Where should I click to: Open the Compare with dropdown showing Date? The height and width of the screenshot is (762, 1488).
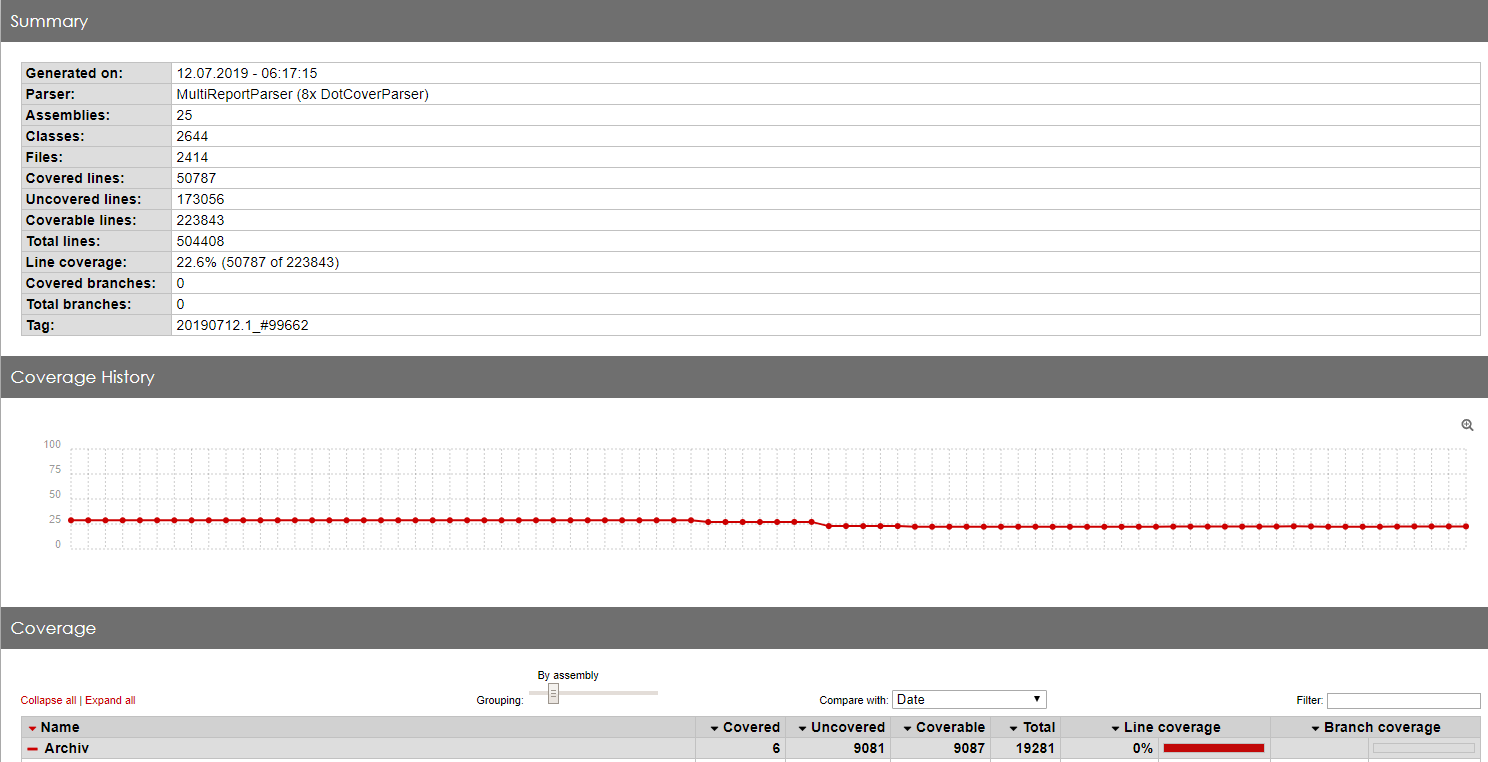[968, 698]
